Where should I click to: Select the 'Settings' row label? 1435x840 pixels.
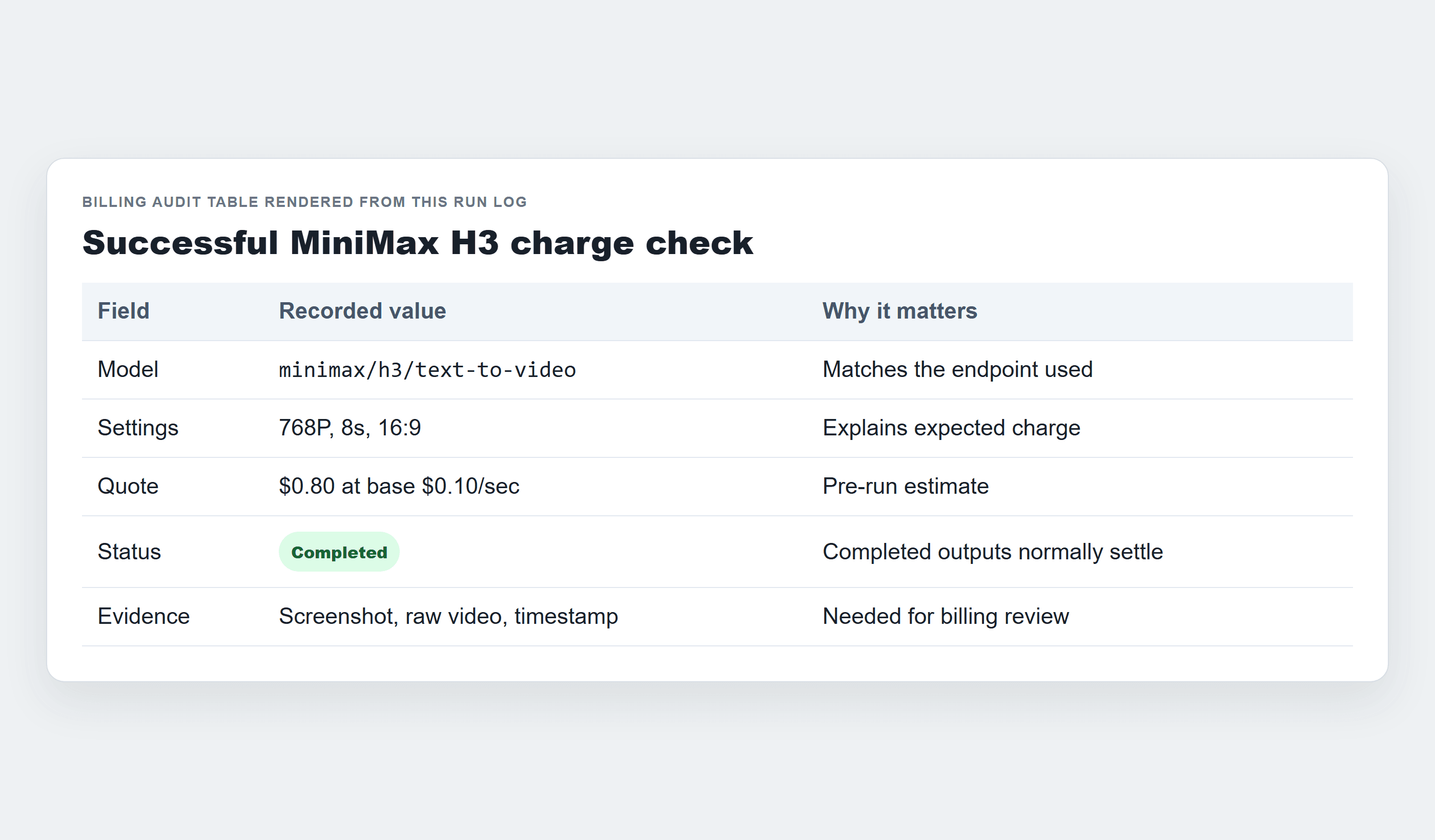138,428
